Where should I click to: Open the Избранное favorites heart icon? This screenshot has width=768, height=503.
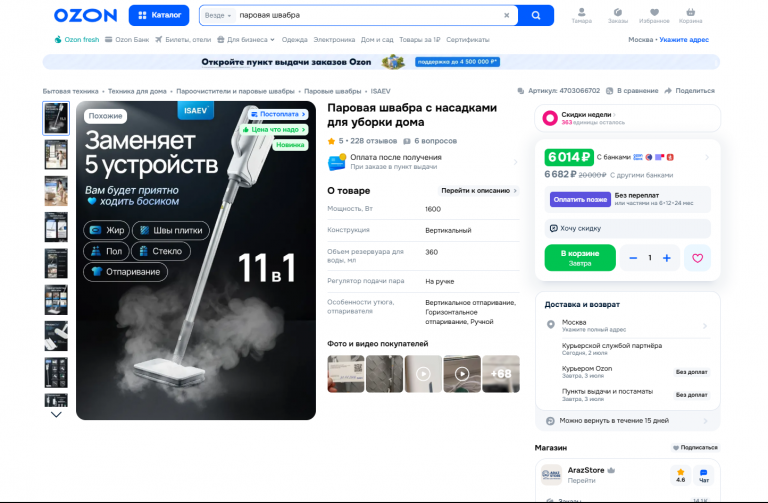tap(654, 15)
